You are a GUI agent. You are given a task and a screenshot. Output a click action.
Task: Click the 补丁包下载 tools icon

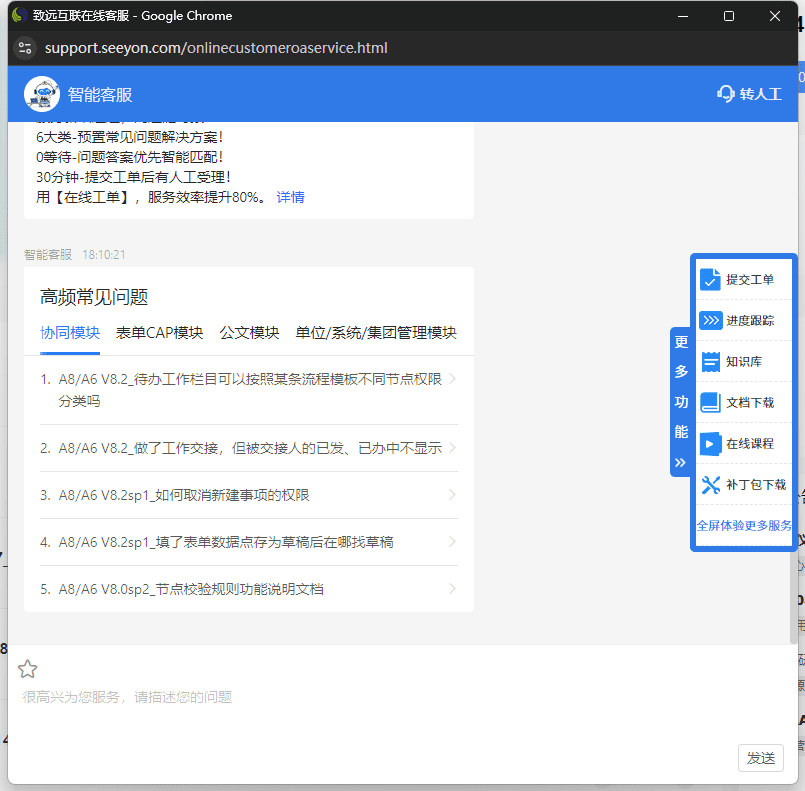pyautogui.click(x=711, y=485)
